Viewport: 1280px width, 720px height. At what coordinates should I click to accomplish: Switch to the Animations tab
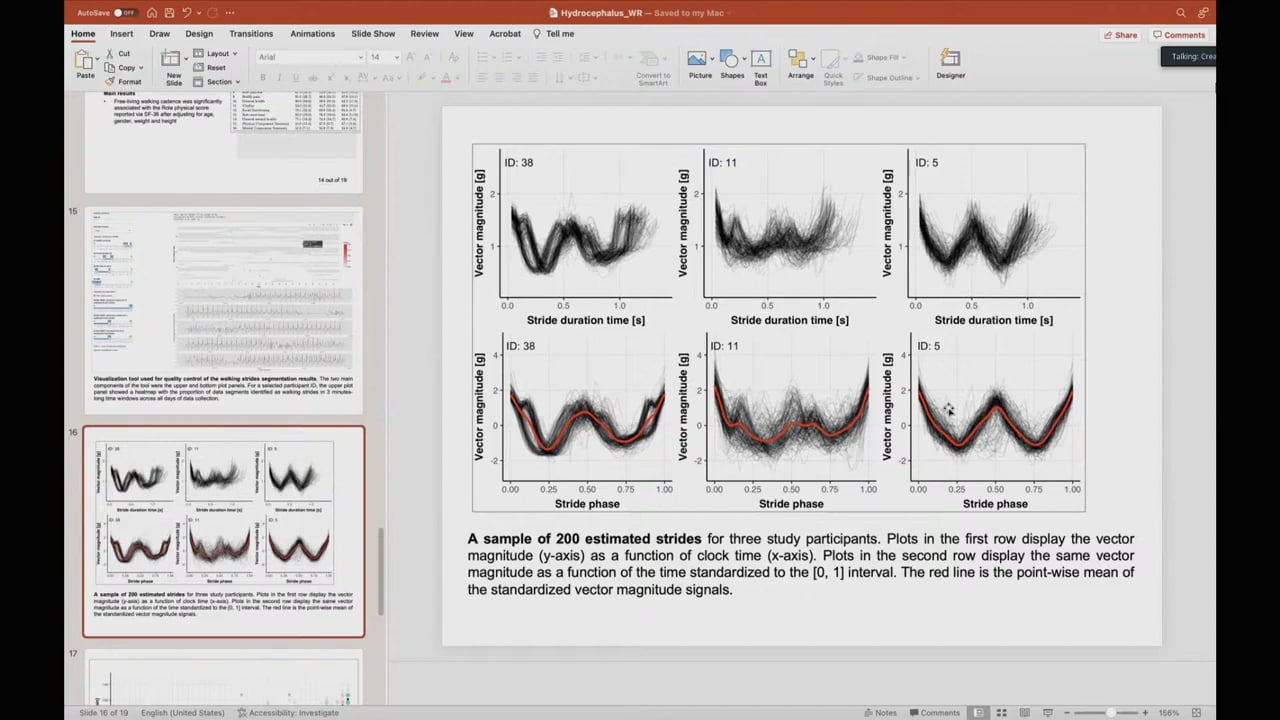pyautogui.click(x=312, y=34)
